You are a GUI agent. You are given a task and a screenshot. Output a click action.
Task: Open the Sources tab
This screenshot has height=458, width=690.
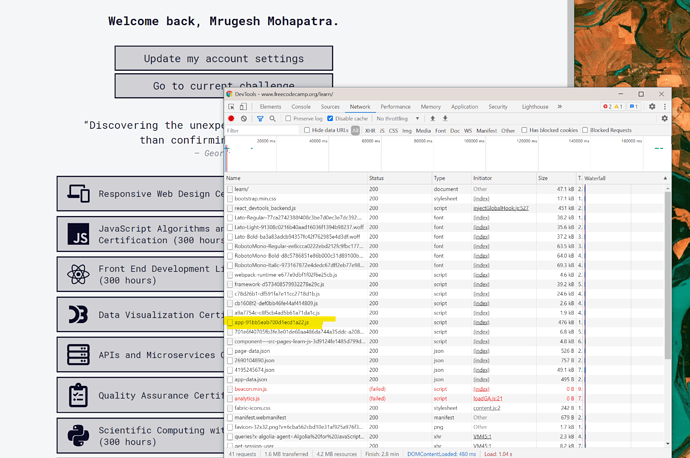(330, 107)
